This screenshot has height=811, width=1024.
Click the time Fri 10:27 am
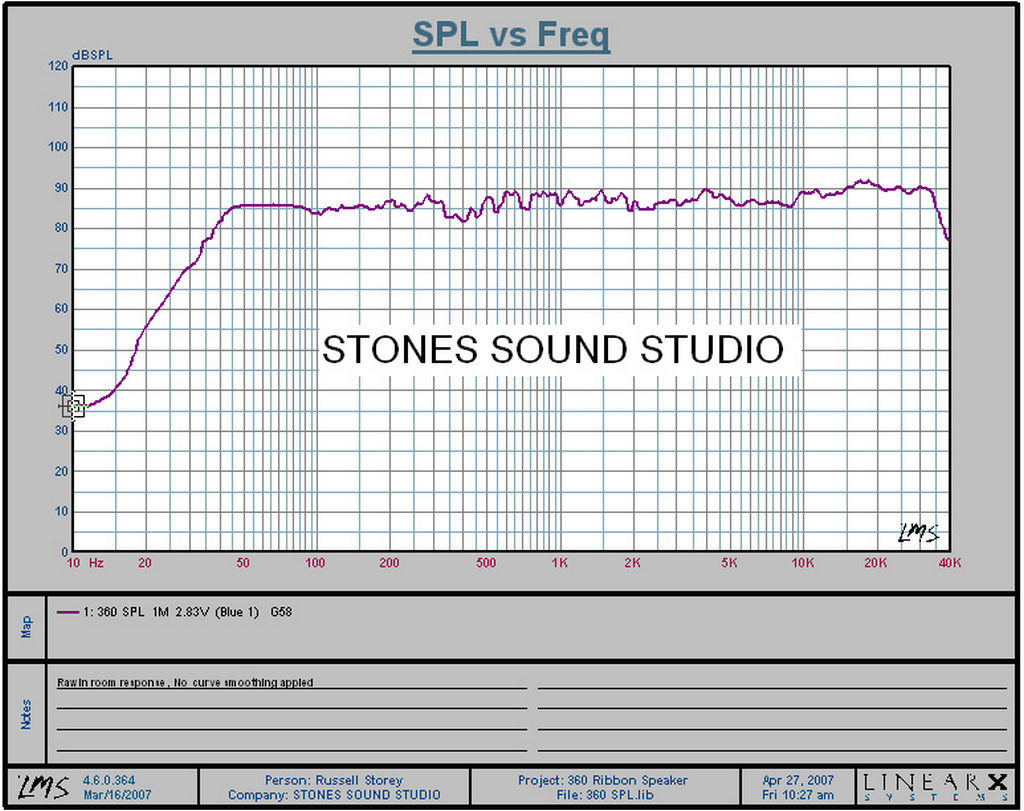[798, 795]
